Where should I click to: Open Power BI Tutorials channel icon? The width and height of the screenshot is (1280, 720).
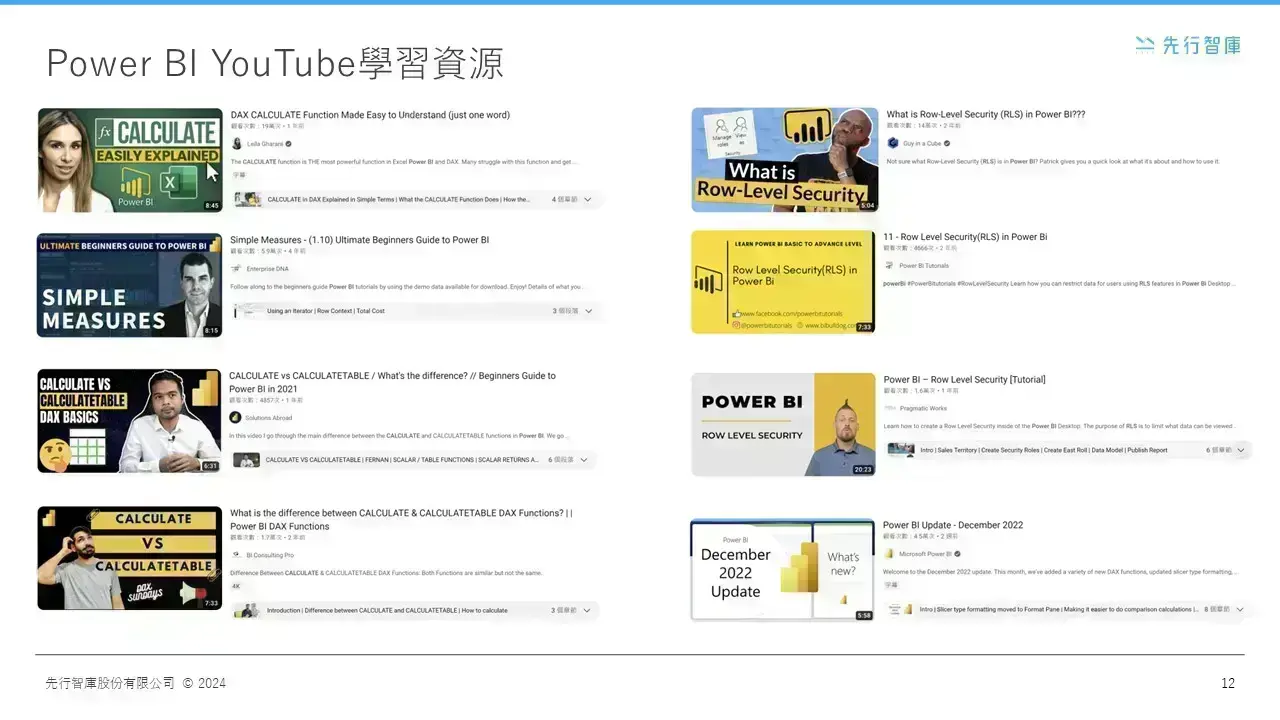point(889,265)
